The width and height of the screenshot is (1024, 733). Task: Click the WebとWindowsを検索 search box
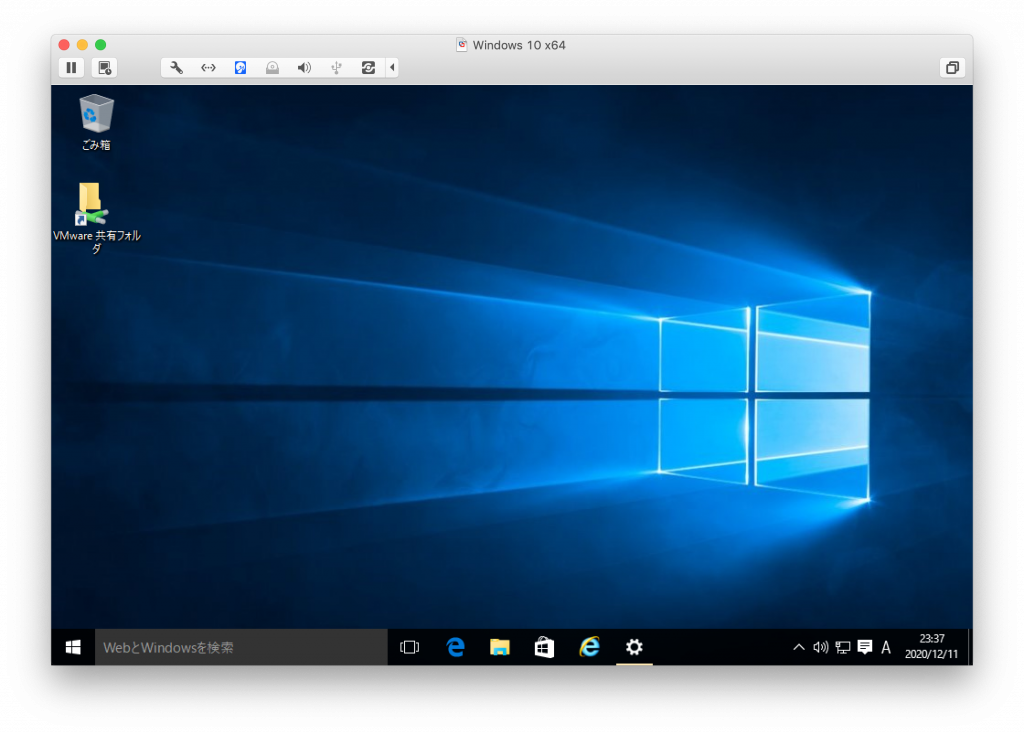click(242, 647)
